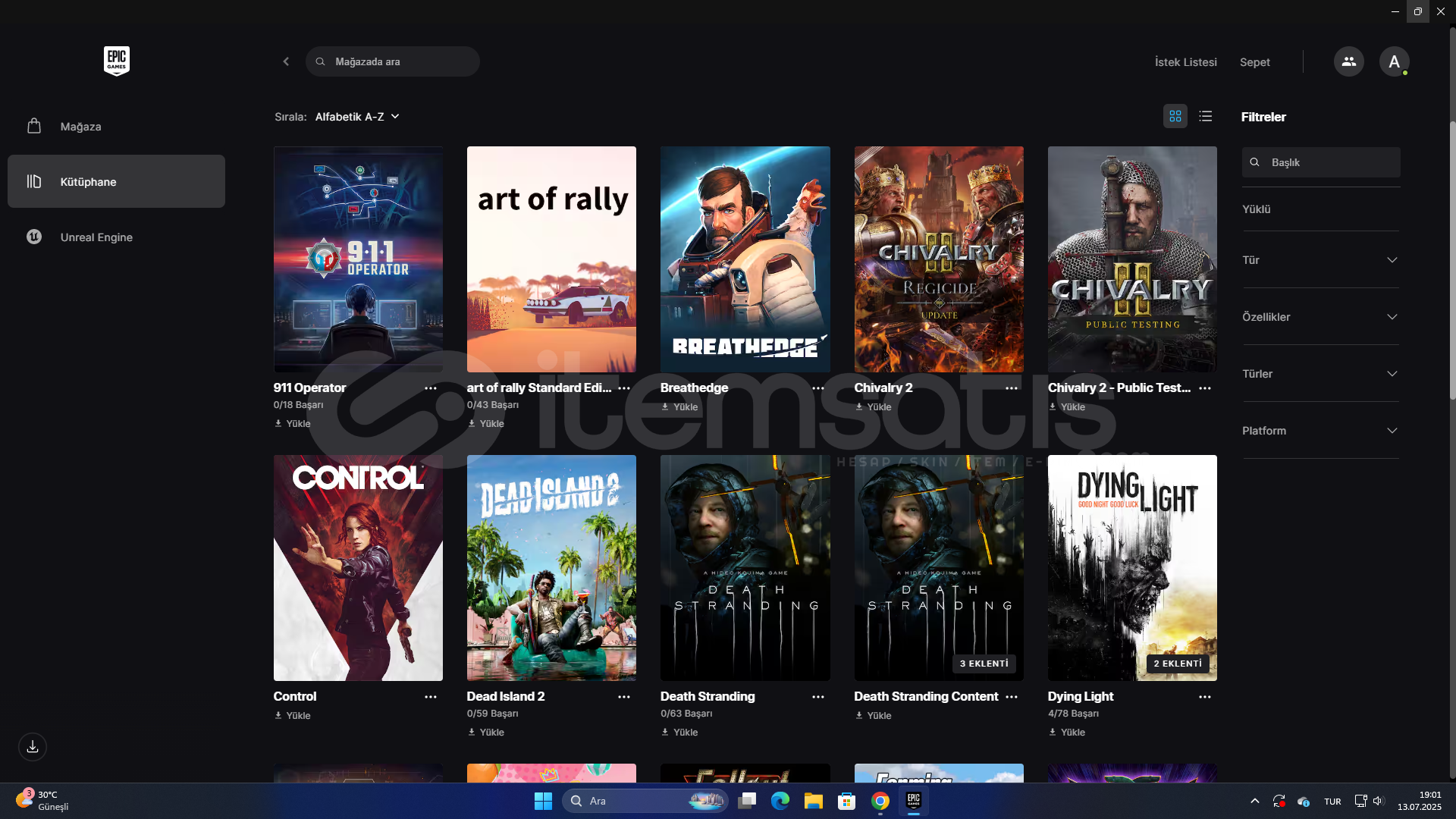Open the Dead Island 2 cover

click(x=551, y=568)
